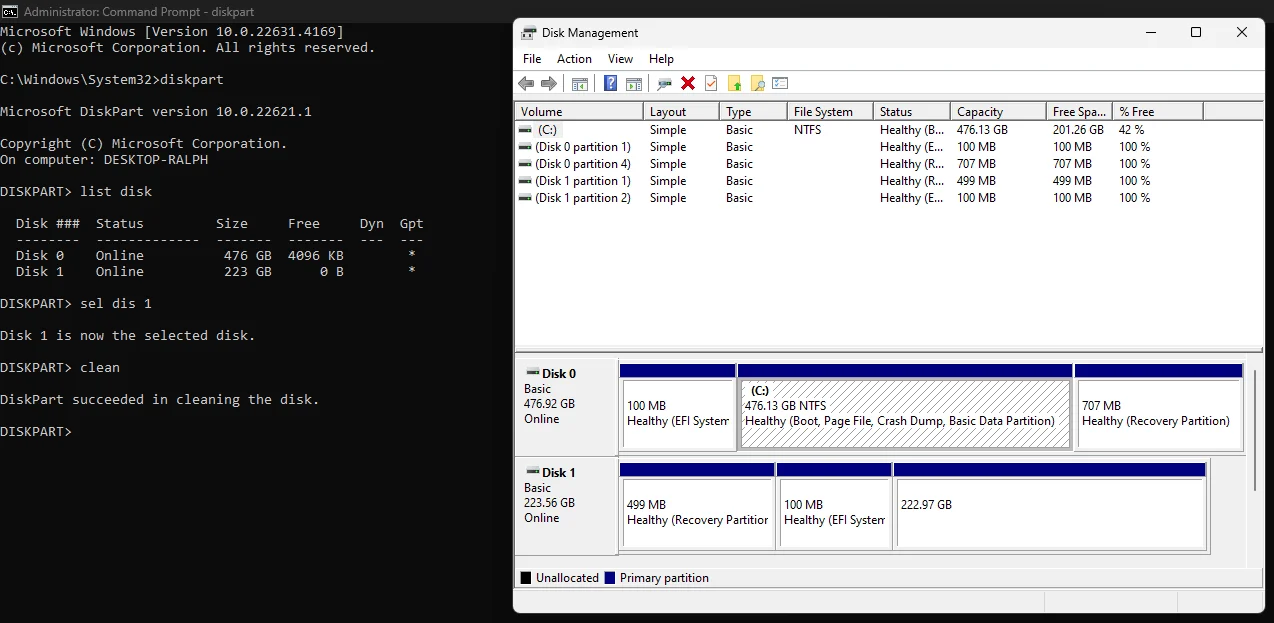Click the NTFS file system cell
This screenshot has width=1274, height=623.
tap(810, 130)
